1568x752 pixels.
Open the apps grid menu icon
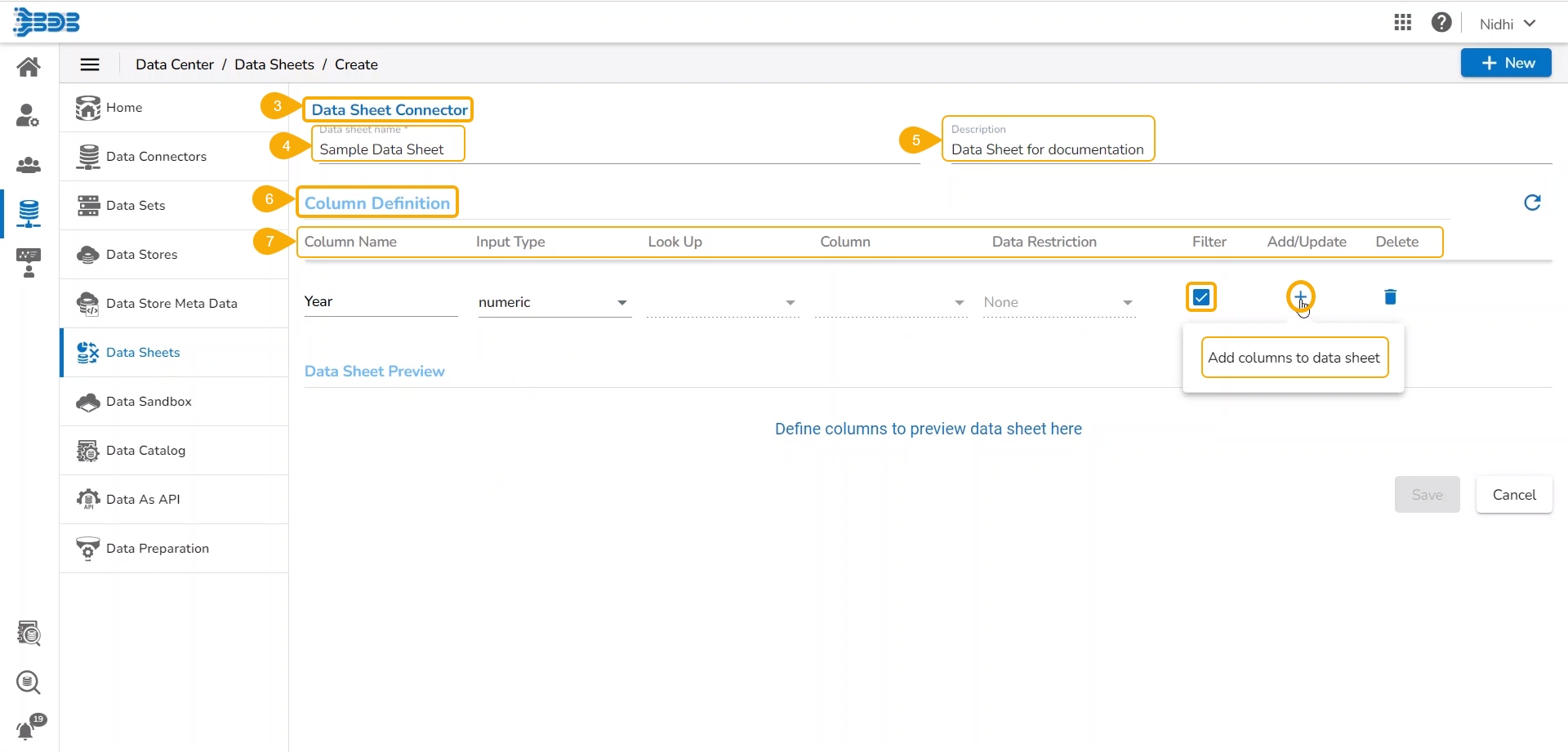[x=1402, y=23]
